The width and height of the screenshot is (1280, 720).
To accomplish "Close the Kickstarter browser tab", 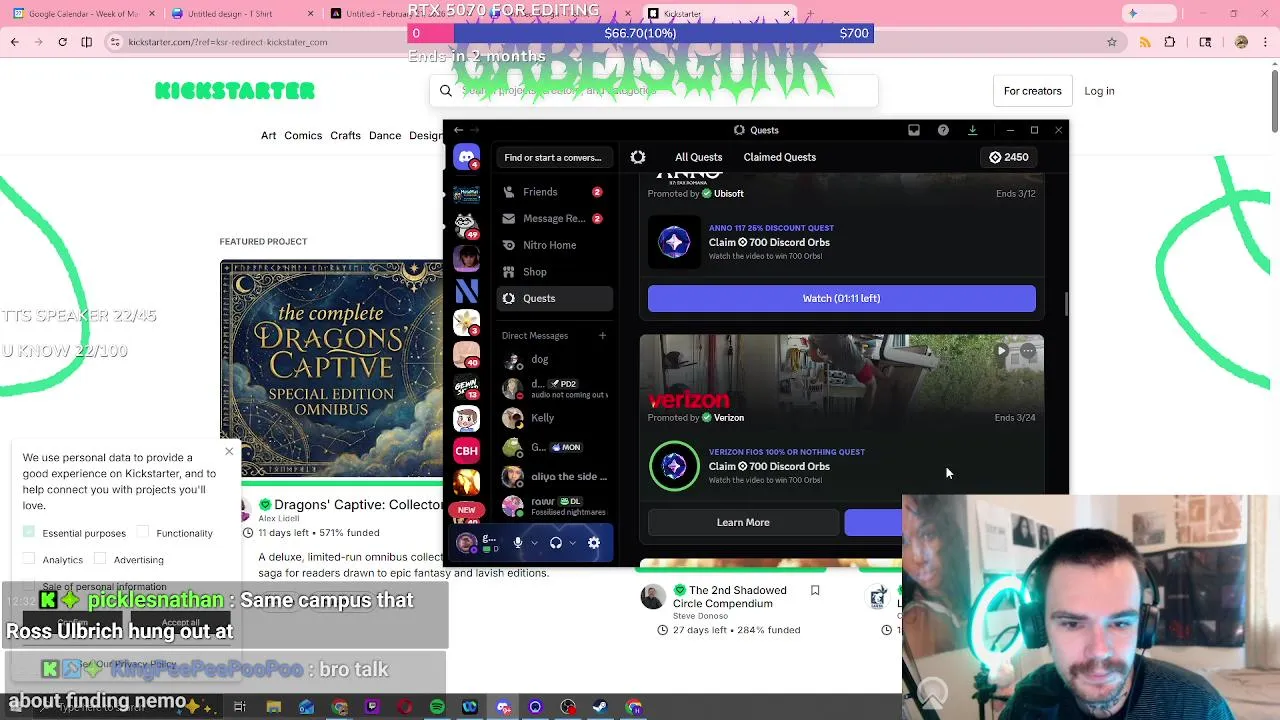I will (x=786, y=14).
